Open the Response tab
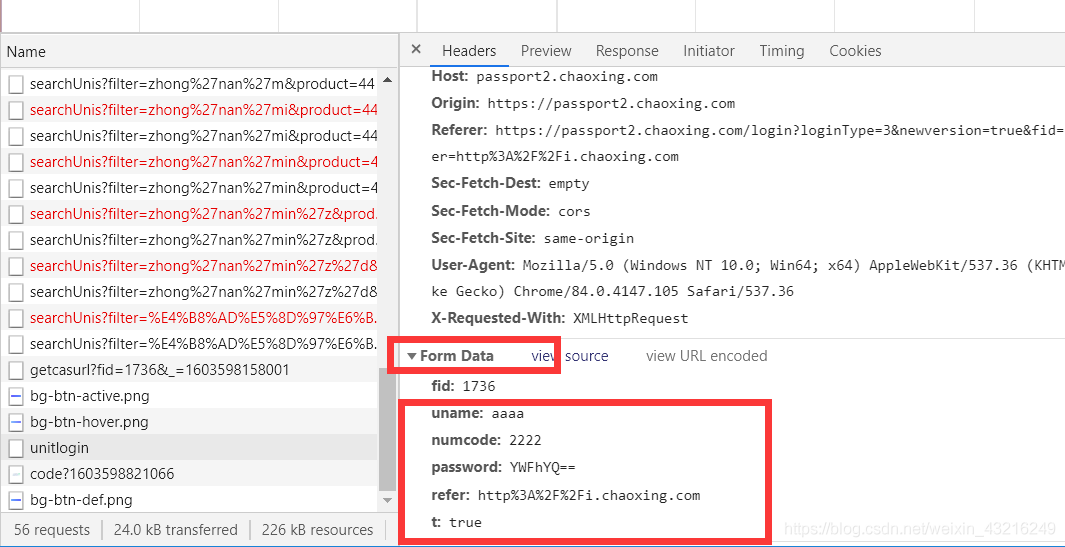The width and height of the screenshot is (1065, 547). (627, 51)
